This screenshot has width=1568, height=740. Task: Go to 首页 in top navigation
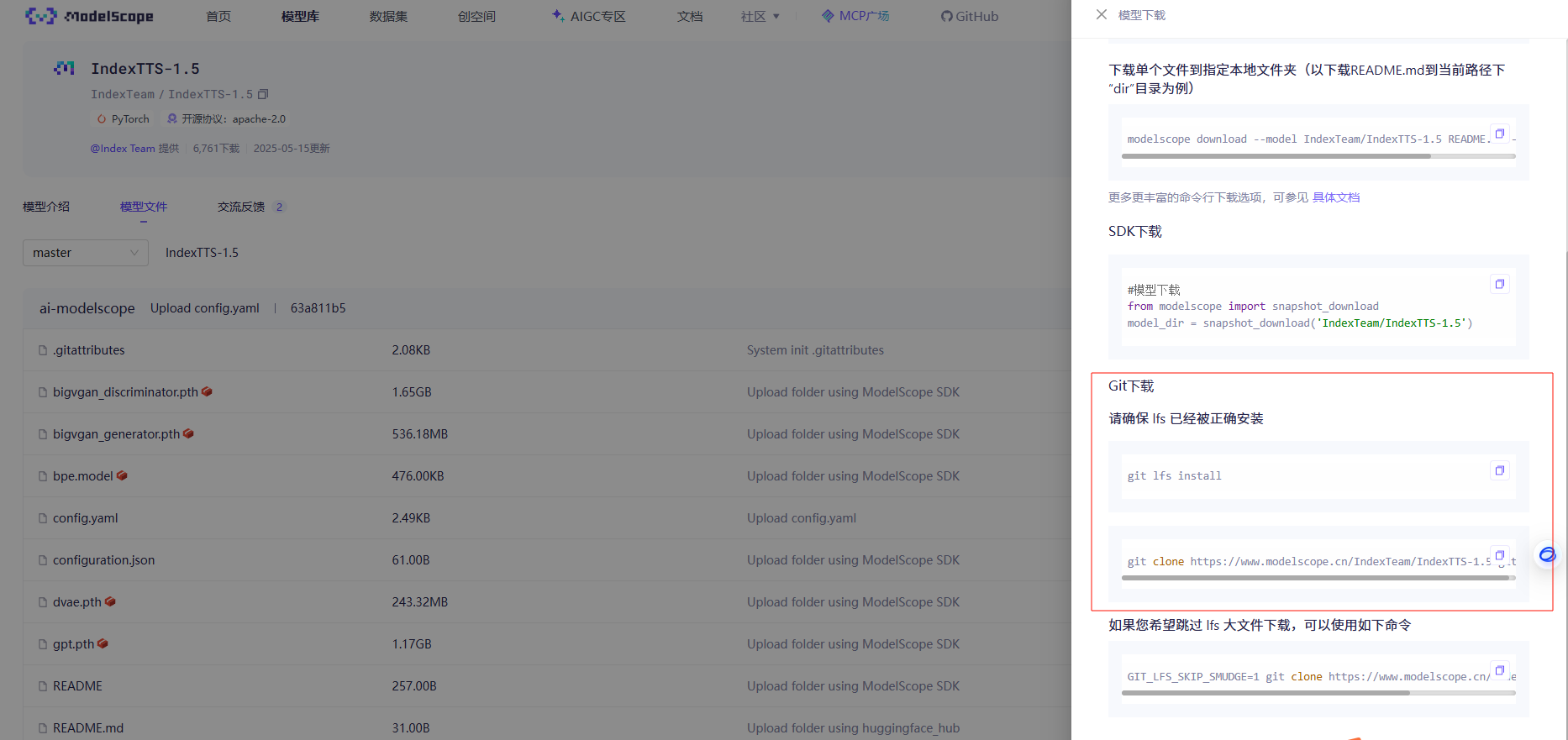[218, 16]
